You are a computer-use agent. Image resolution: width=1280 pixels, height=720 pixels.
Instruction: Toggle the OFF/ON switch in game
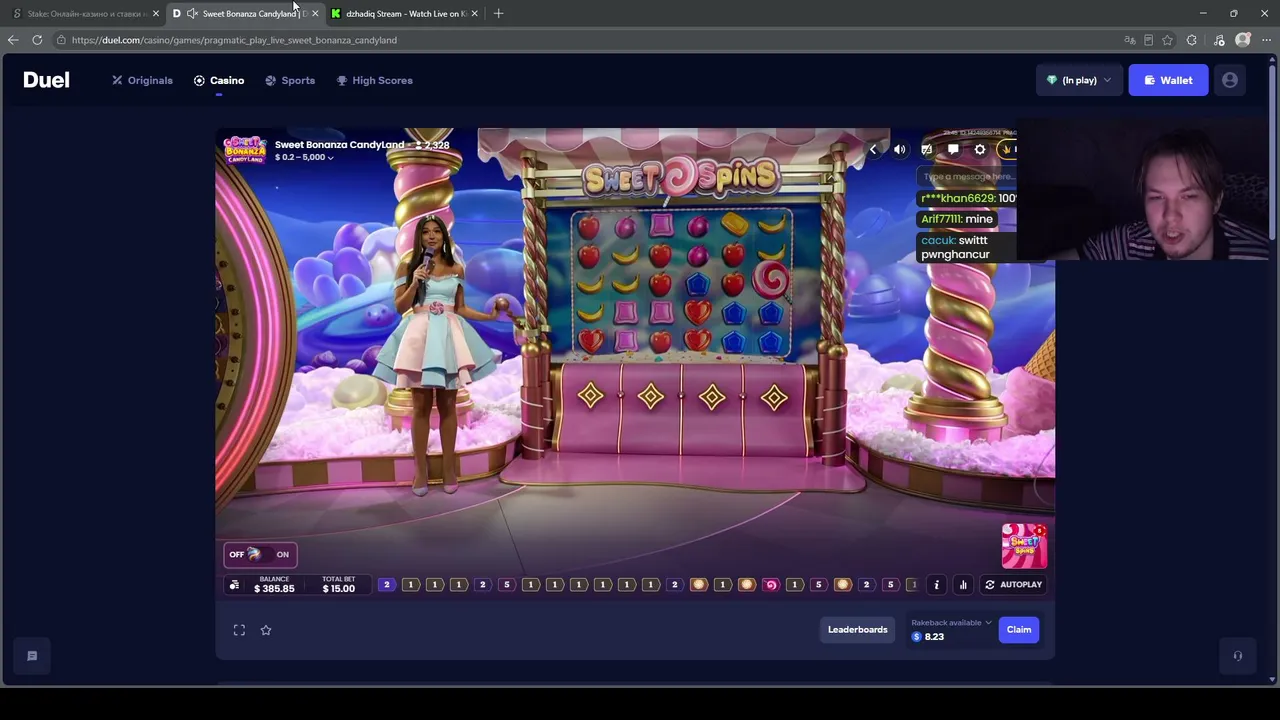pyautogui.click(x=259, y=554)
